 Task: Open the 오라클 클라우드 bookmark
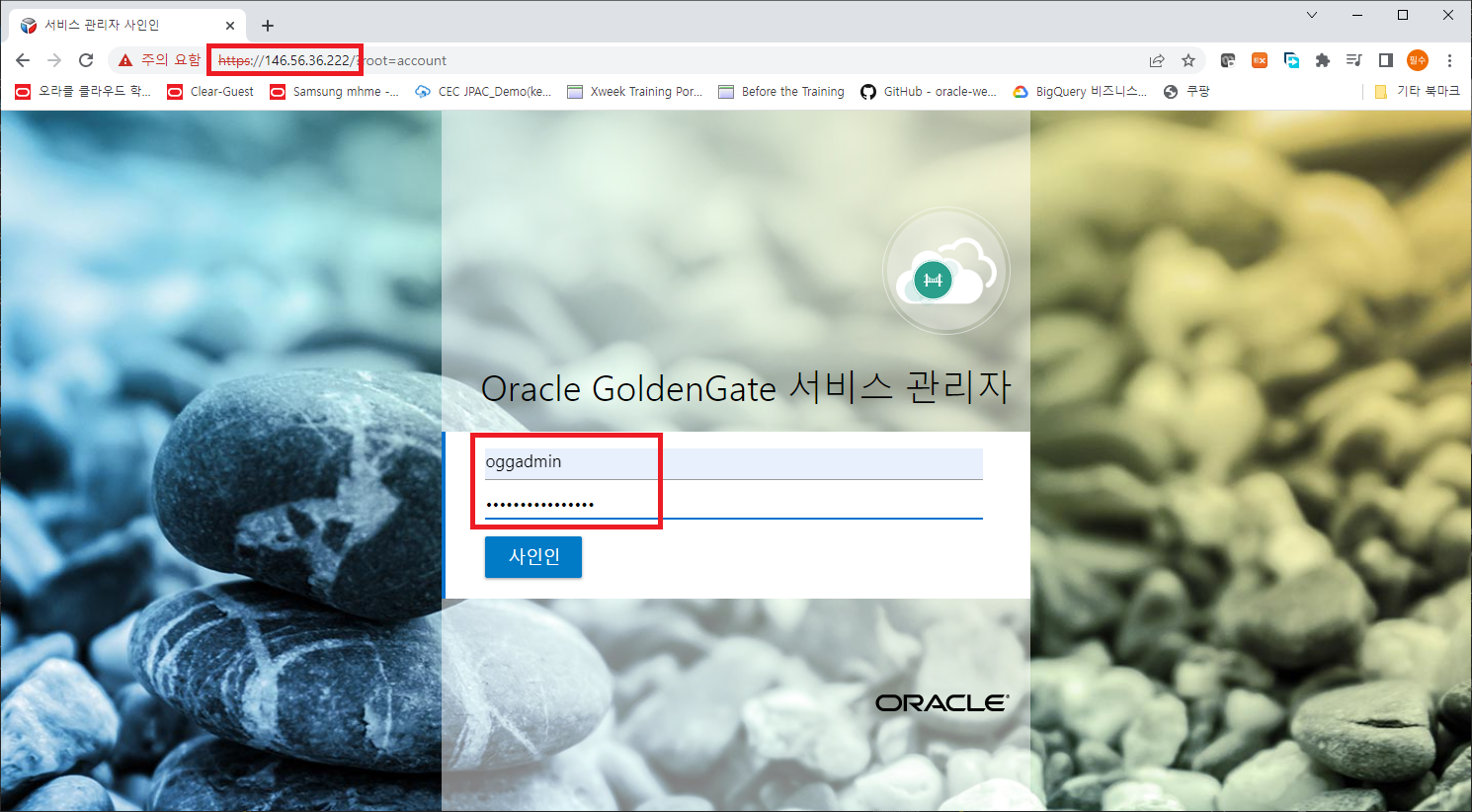tap(83, 91)
